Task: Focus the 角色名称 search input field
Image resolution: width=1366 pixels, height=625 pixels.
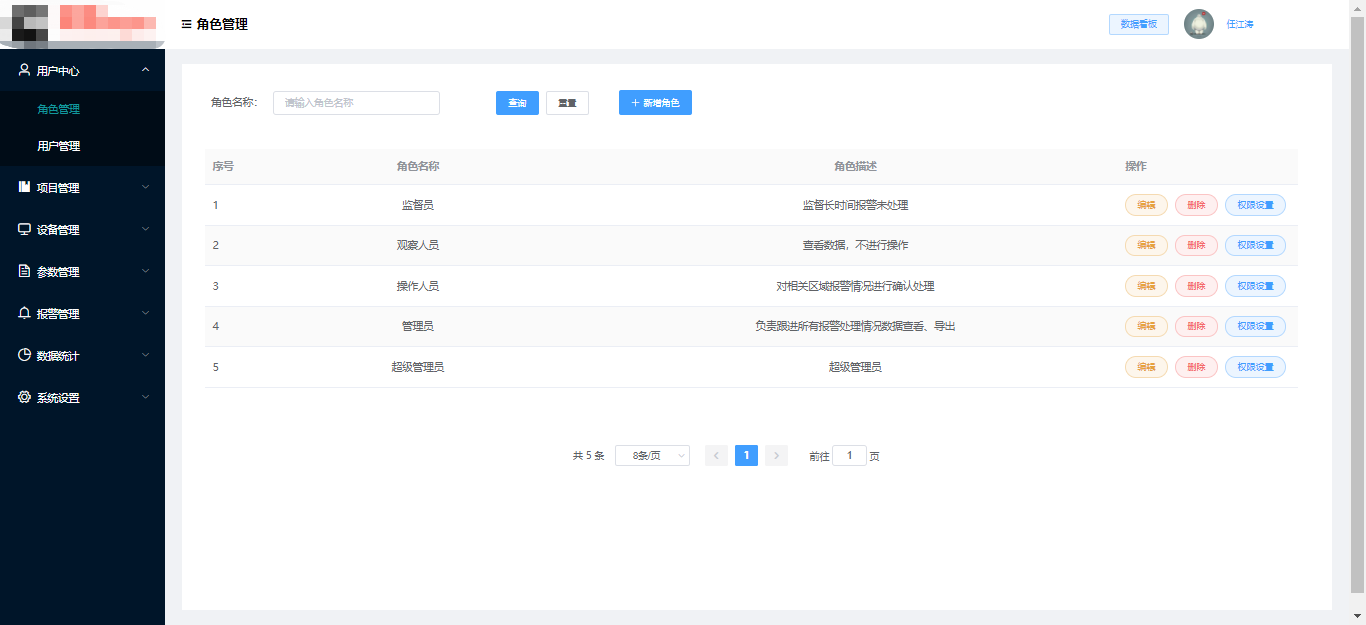Action: pyautogui.click(x=356, y=103)
